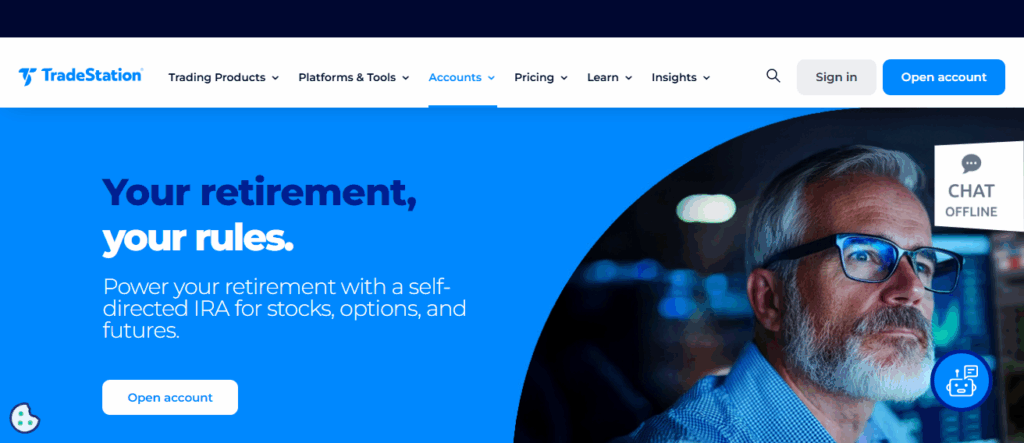This screenshot has height=443, width=1024.
Task: Select the Pricing menu label
Action: (x=534, y=77)
